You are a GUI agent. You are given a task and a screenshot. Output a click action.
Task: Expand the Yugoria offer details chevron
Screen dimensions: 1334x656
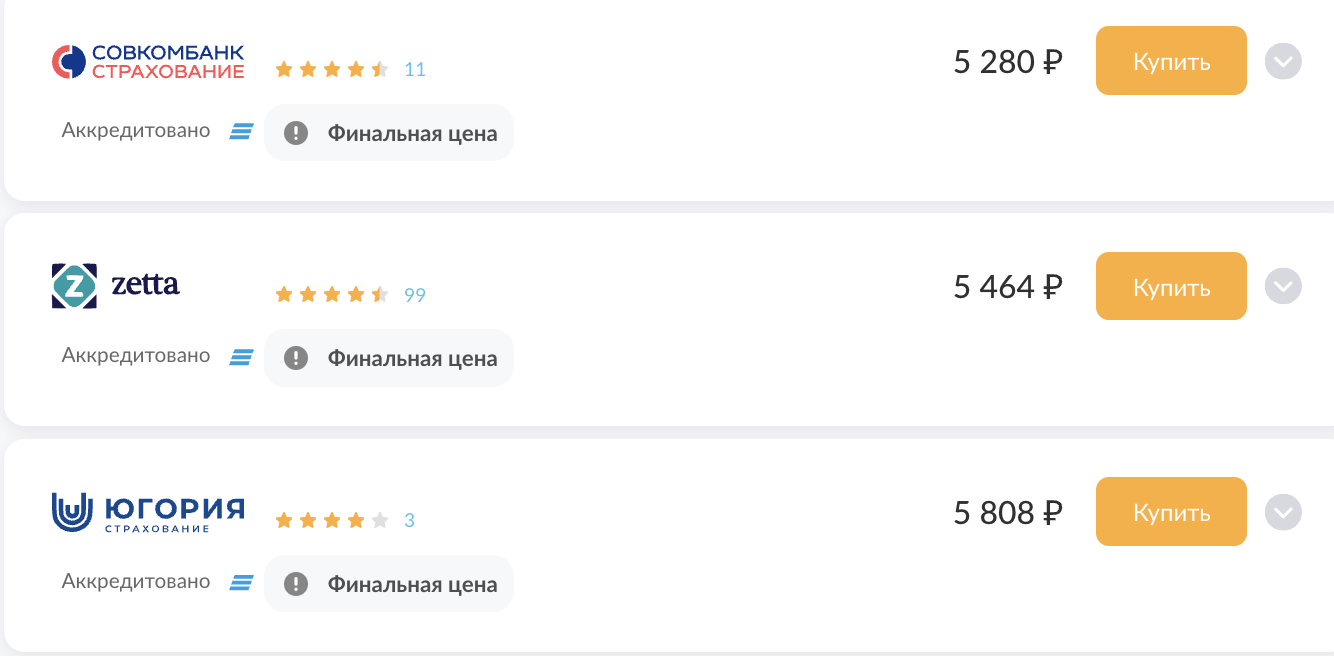[x=1283, y=513]
